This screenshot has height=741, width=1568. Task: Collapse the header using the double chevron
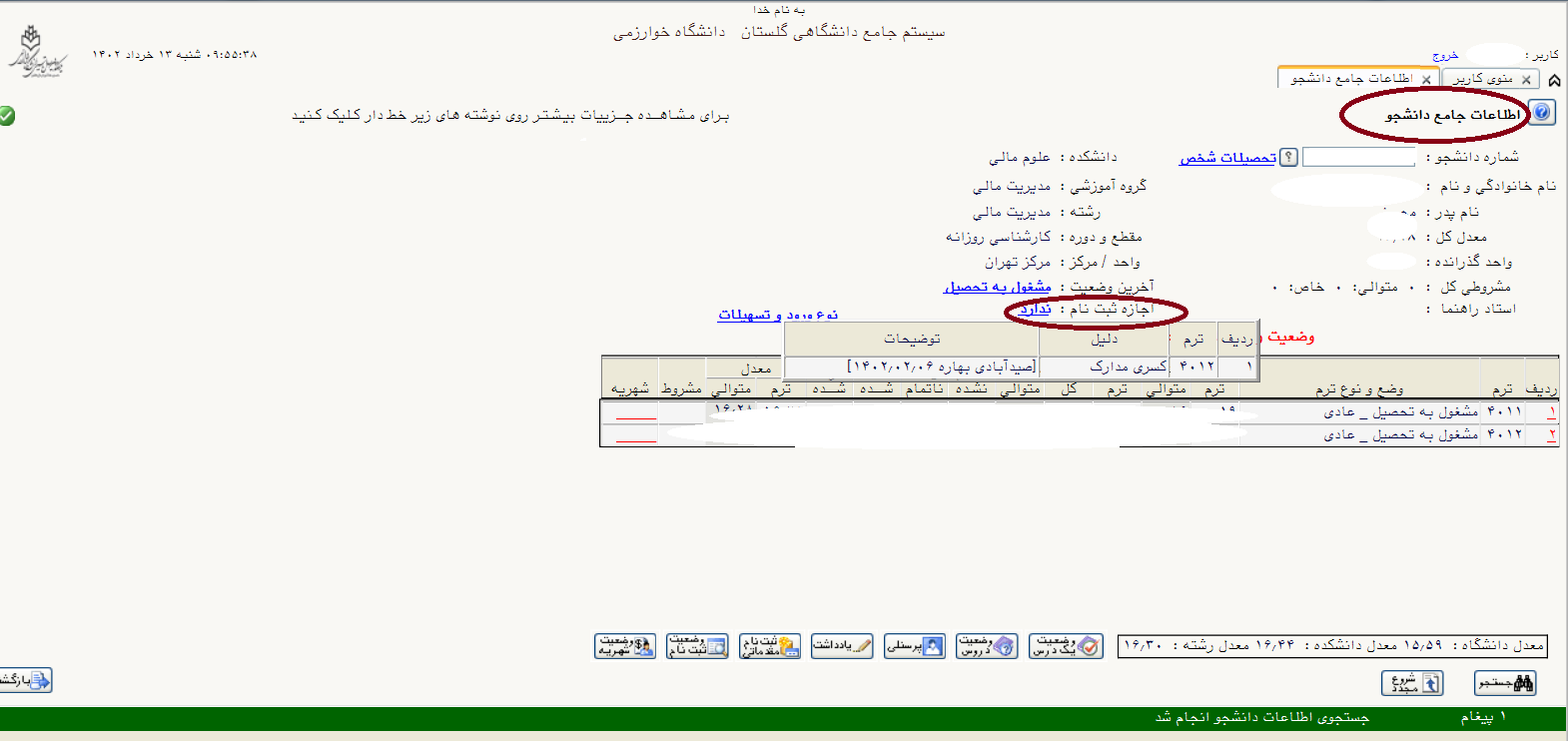(1554, 80)
